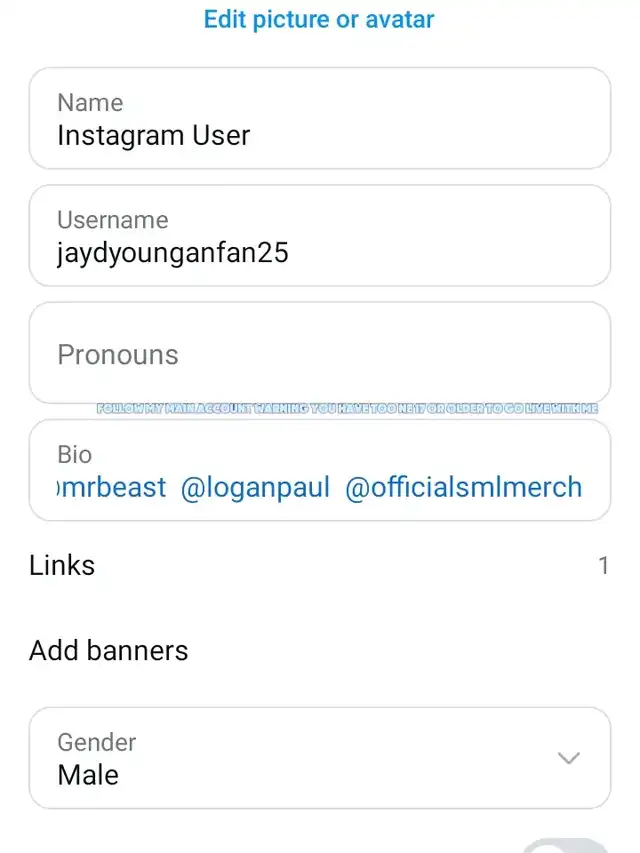Open the Add banners option
The width and height of the screenshot is (640, 853).
[108, 650]
